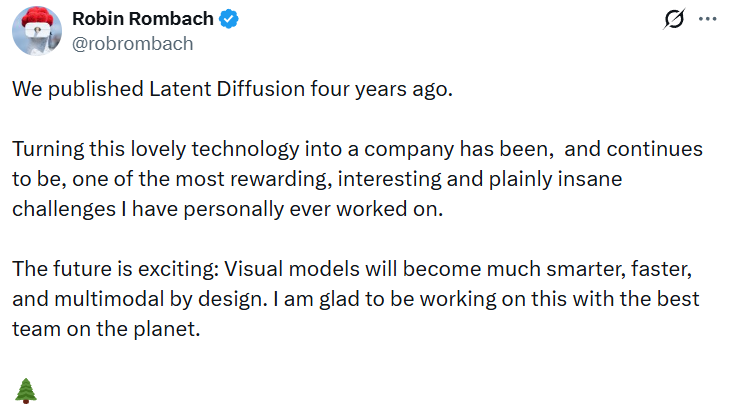The image size is (729, 411).
Task: Click the phrase "and continues"
Action: tap(633, 149)
